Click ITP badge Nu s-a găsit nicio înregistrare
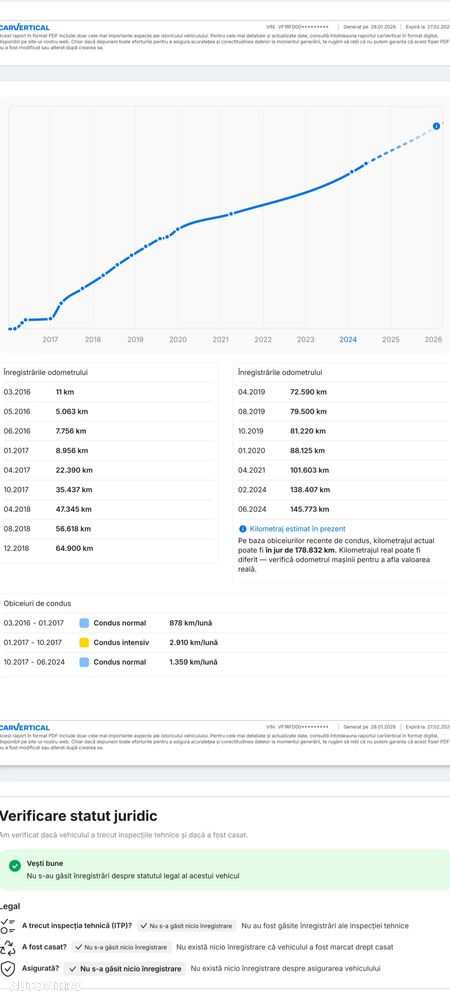450x1000 pixels. (x=187, y=926)
